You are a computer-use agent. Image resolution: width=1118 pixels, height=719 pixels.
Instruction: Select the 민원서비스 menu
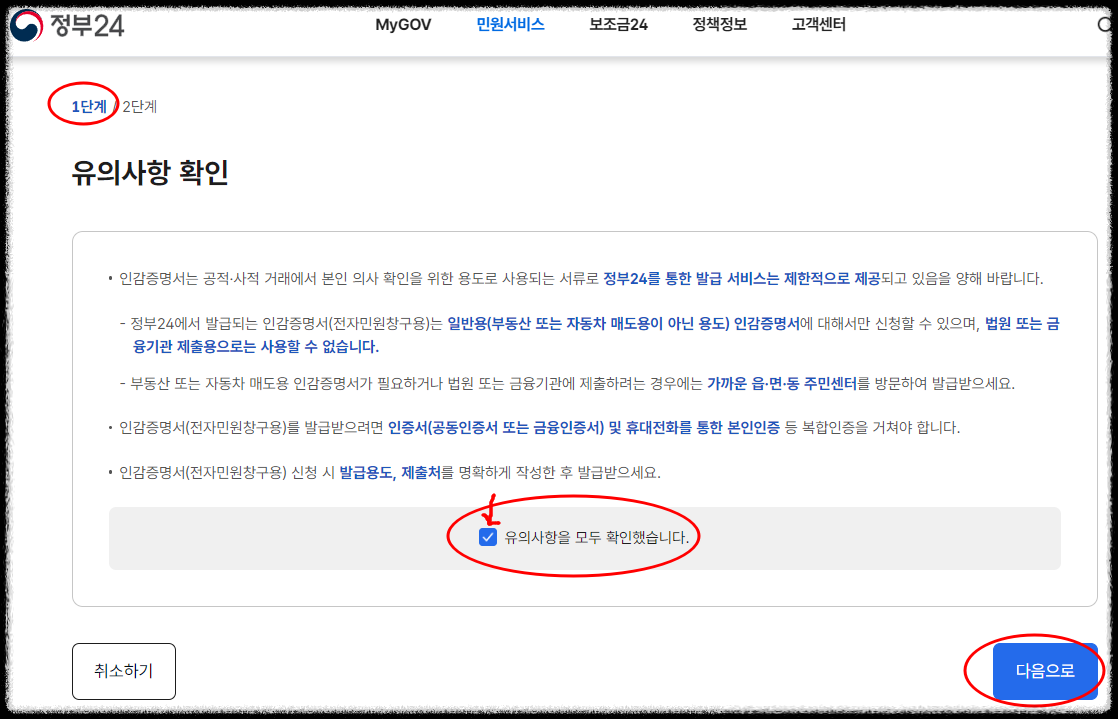(511, 25)
